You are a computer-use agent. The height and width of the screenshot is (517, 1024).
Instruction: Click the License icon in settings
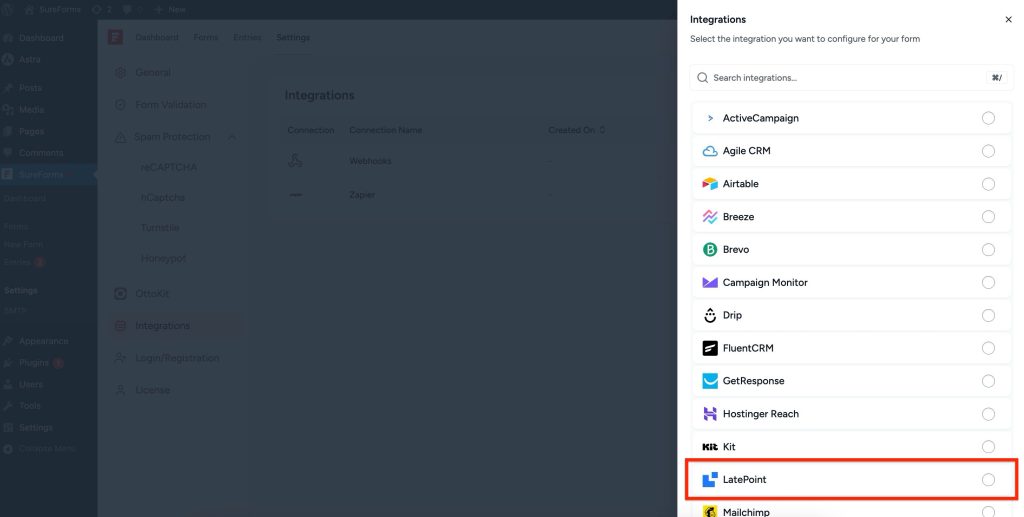tap(120, 390)
